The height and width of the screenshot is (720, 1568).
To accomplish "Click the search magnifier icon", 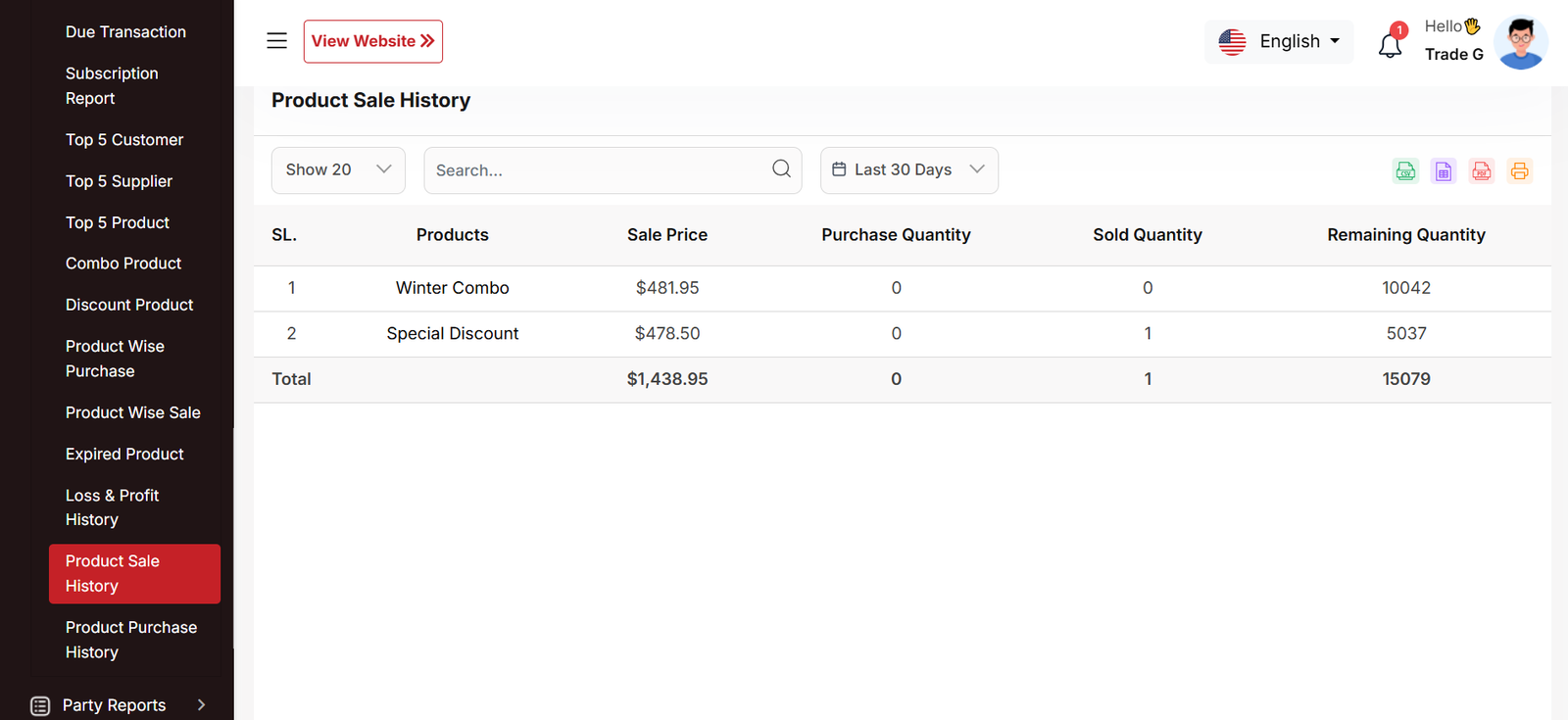I will click(781, 169).
